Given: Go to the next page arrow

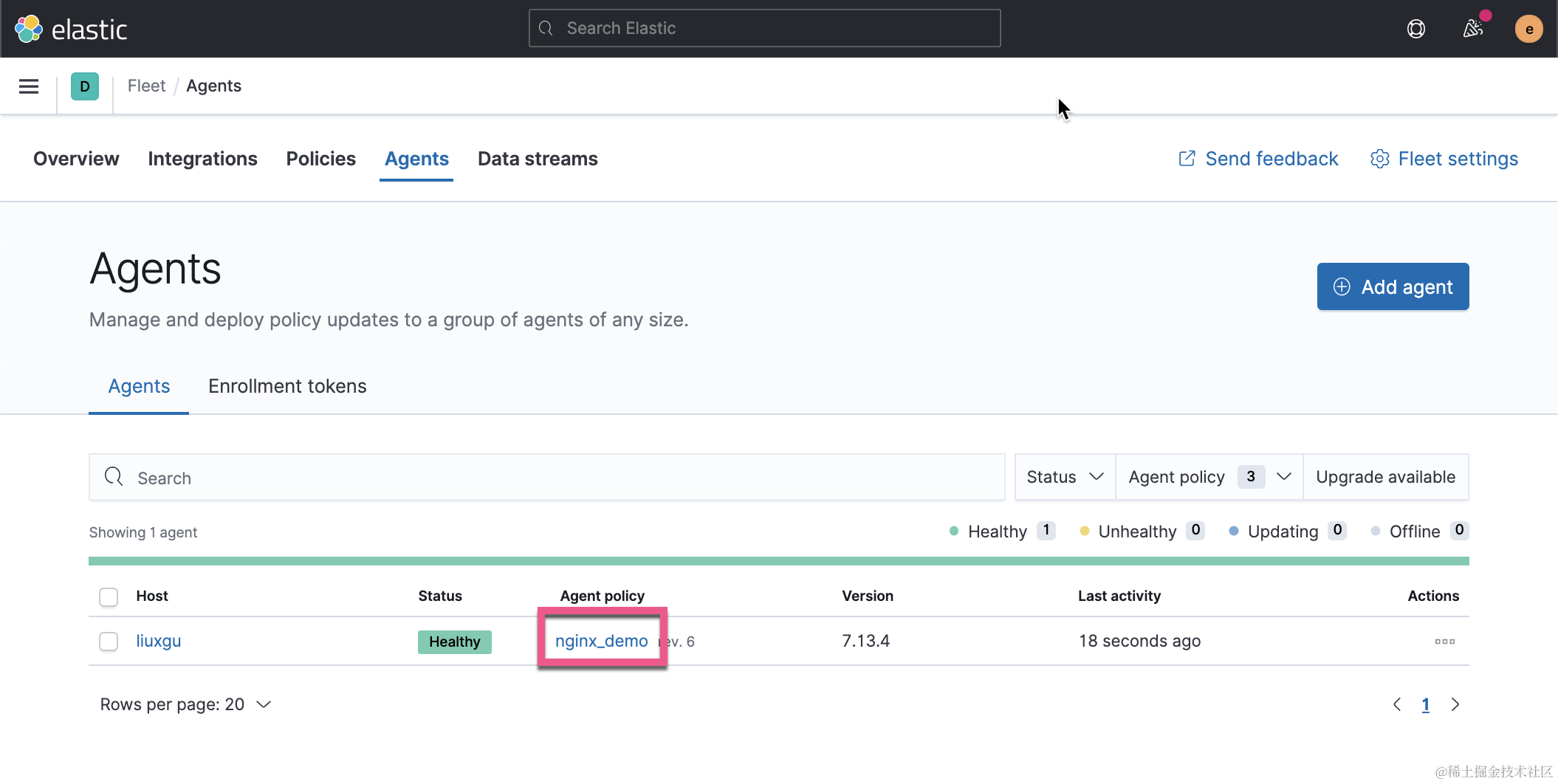Looking at the screenshot, I should [x=1455, y=705].
